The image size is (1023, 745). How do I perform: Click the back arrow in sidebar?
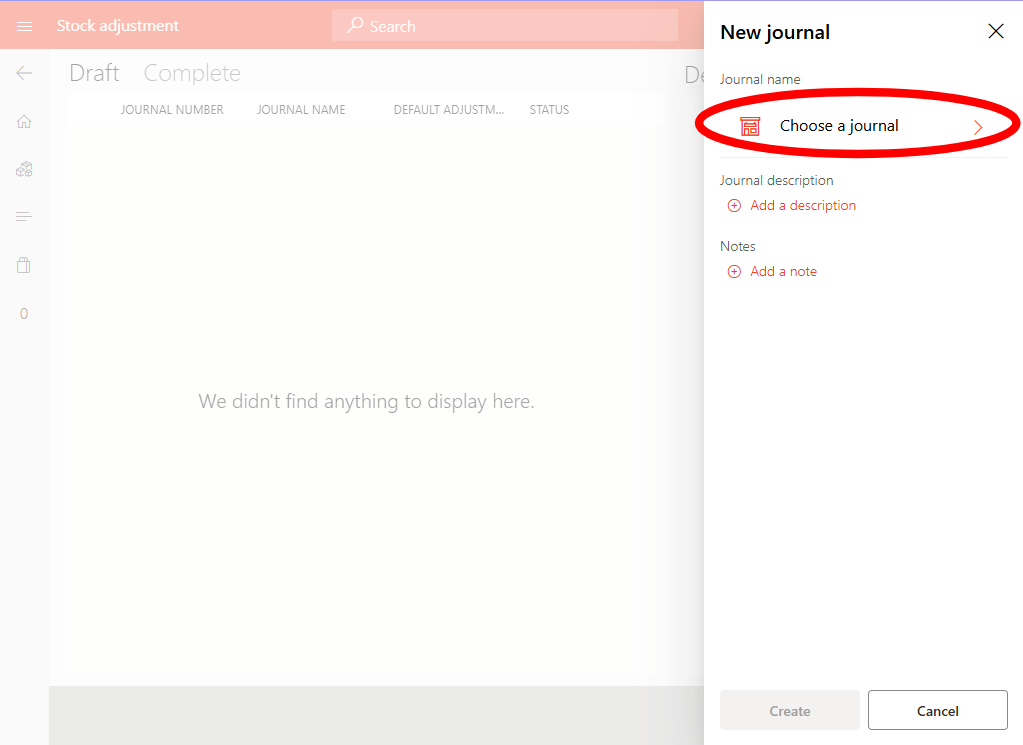24,73
